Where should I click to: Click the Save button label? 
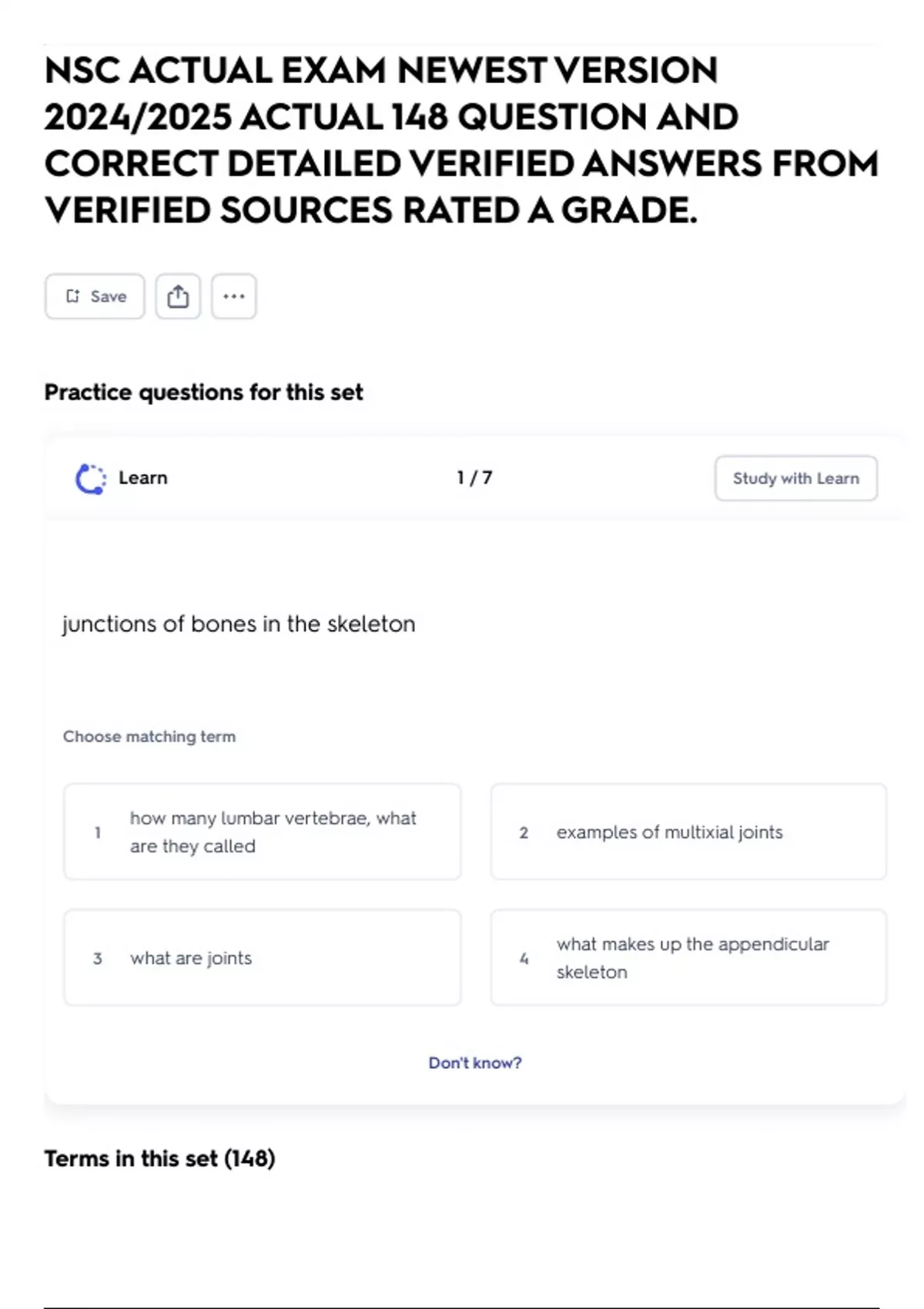[109, 296]
